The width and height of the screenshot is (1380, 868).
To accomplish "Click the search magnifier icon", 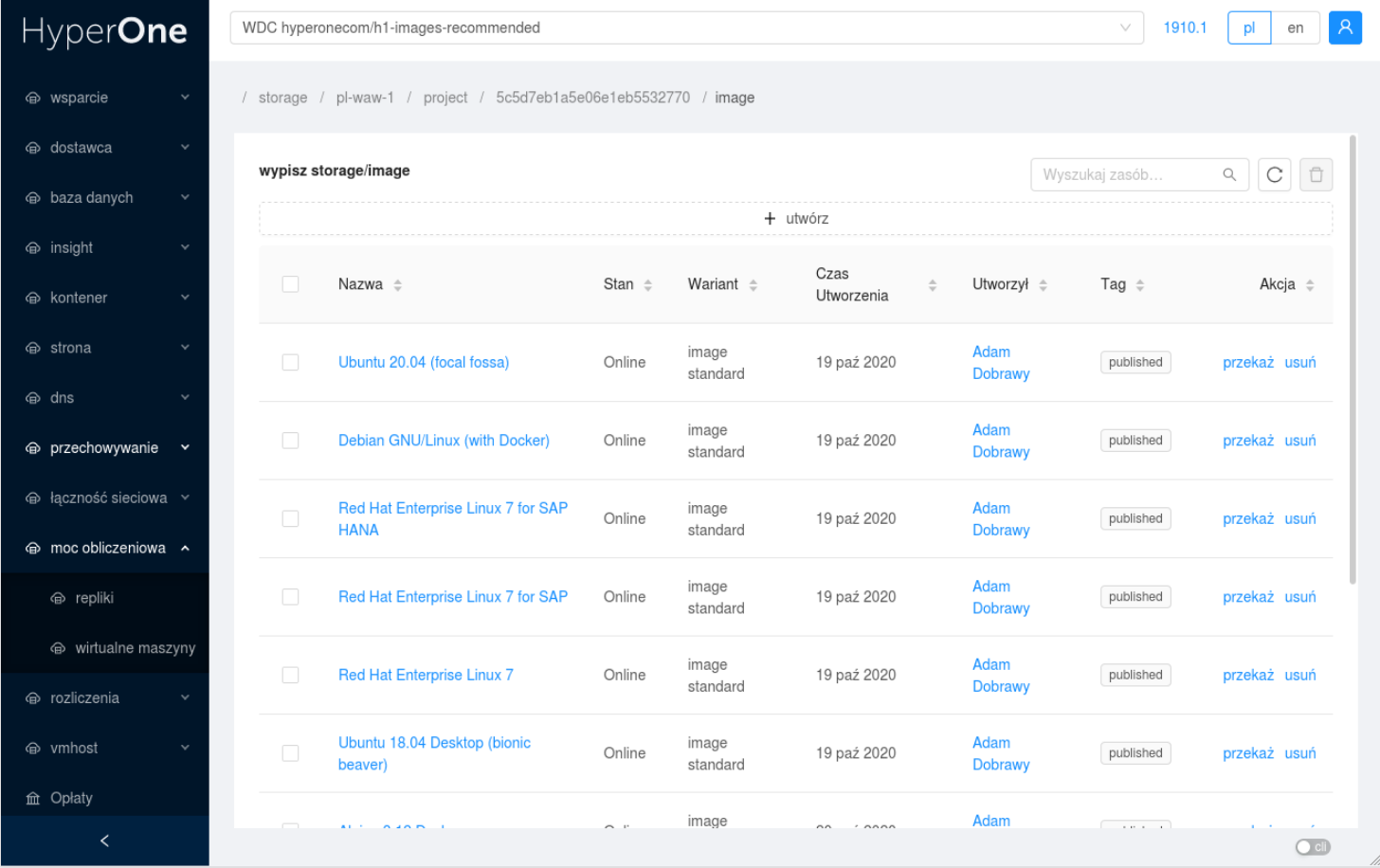I will (x=1229, y=174).
